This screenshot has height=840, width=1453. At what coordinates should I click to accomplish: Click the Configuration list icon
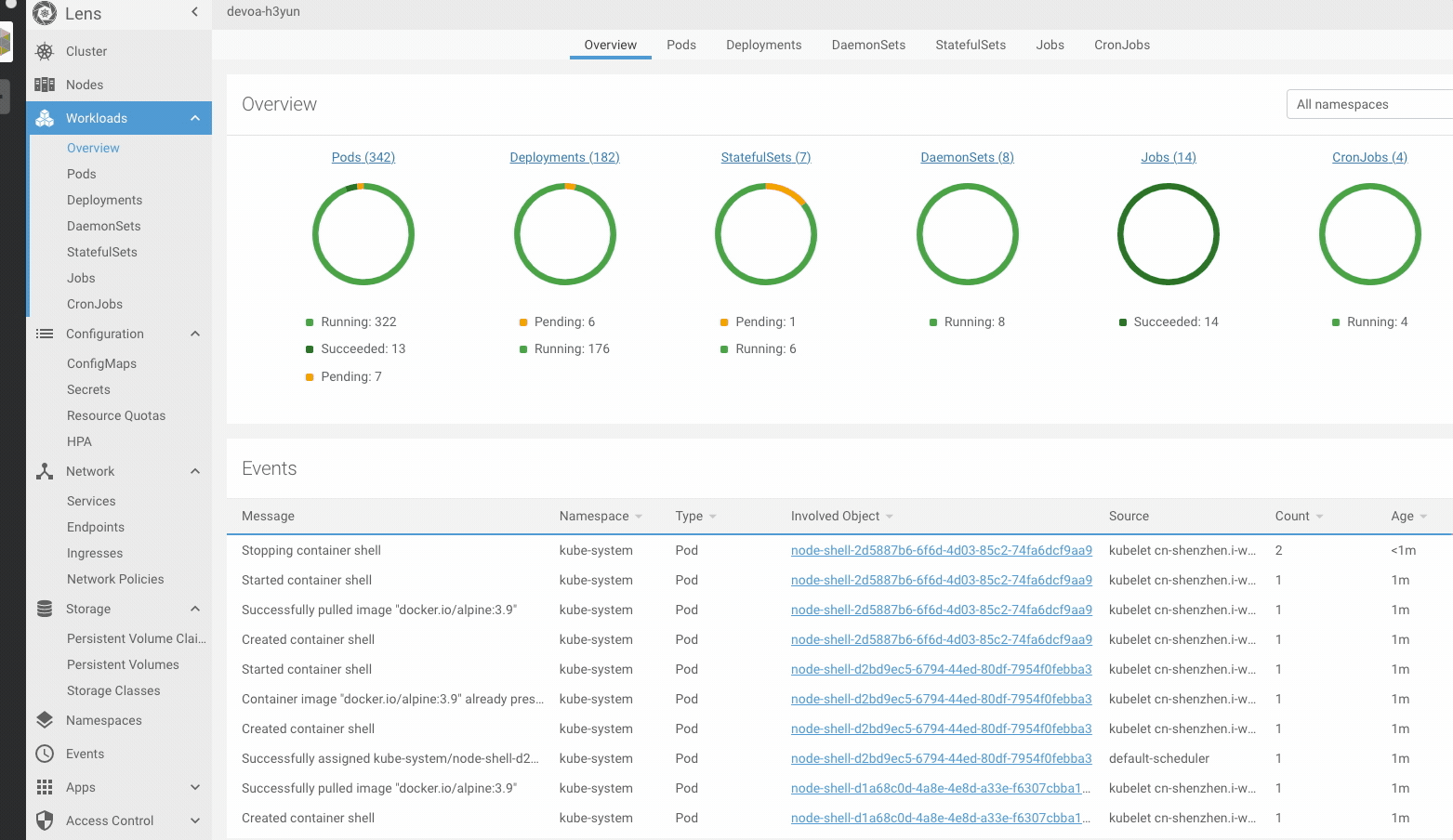(x=45, y=334)
